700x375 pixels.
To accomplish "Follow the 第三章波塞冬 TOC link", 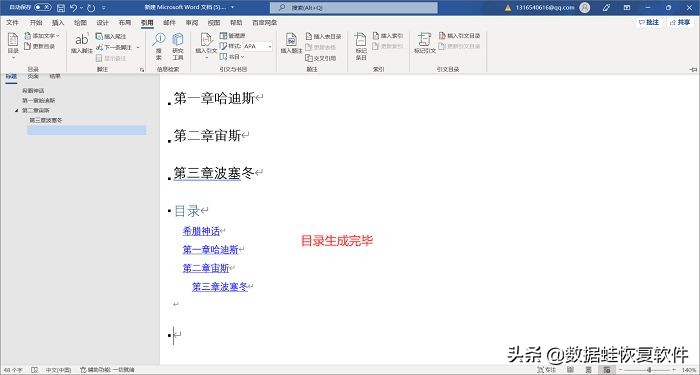I will click(220, 287).
